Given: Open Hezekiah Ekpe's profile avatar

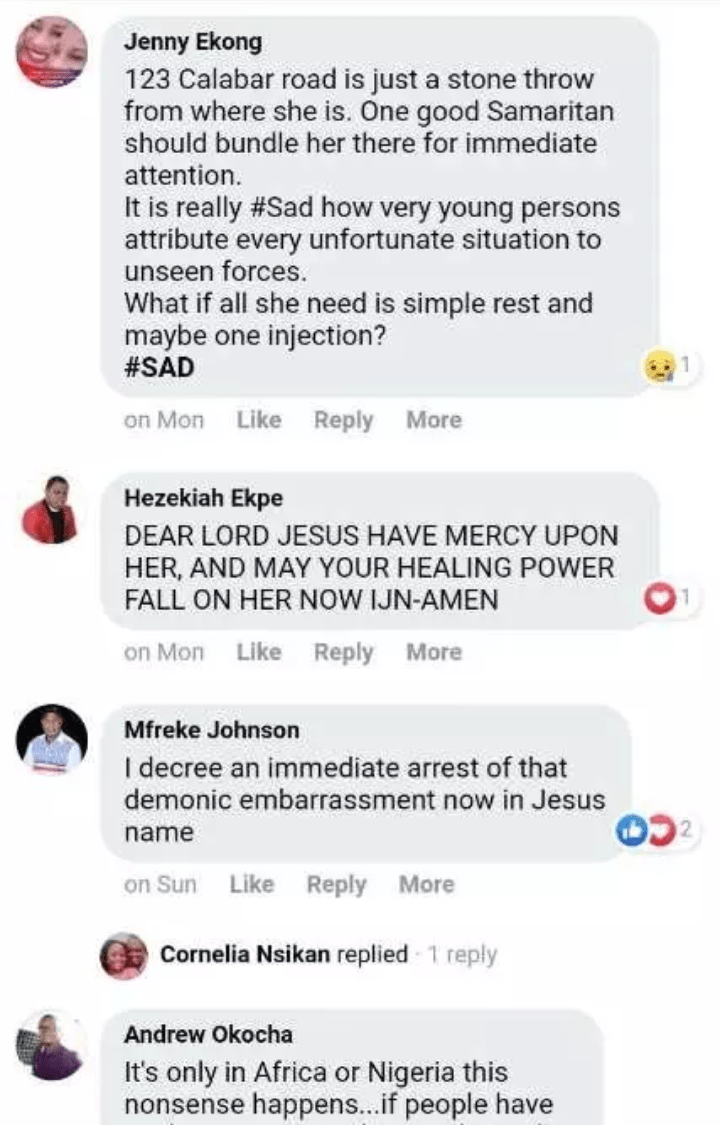Looking at the screenshot, I should [50, 510].
